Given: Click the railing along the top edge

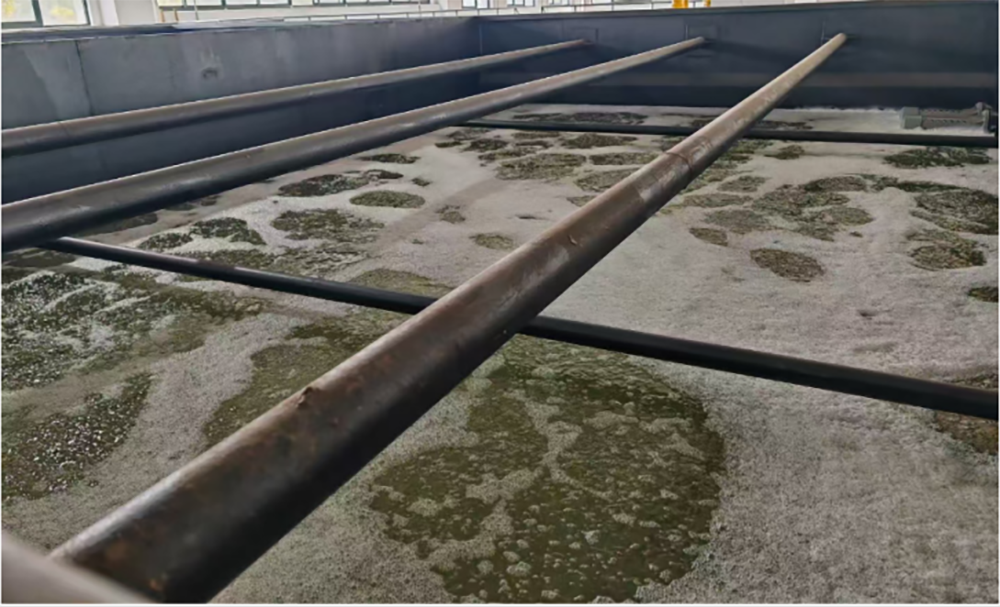Looking at the screenshot, I should coord(300,3).
